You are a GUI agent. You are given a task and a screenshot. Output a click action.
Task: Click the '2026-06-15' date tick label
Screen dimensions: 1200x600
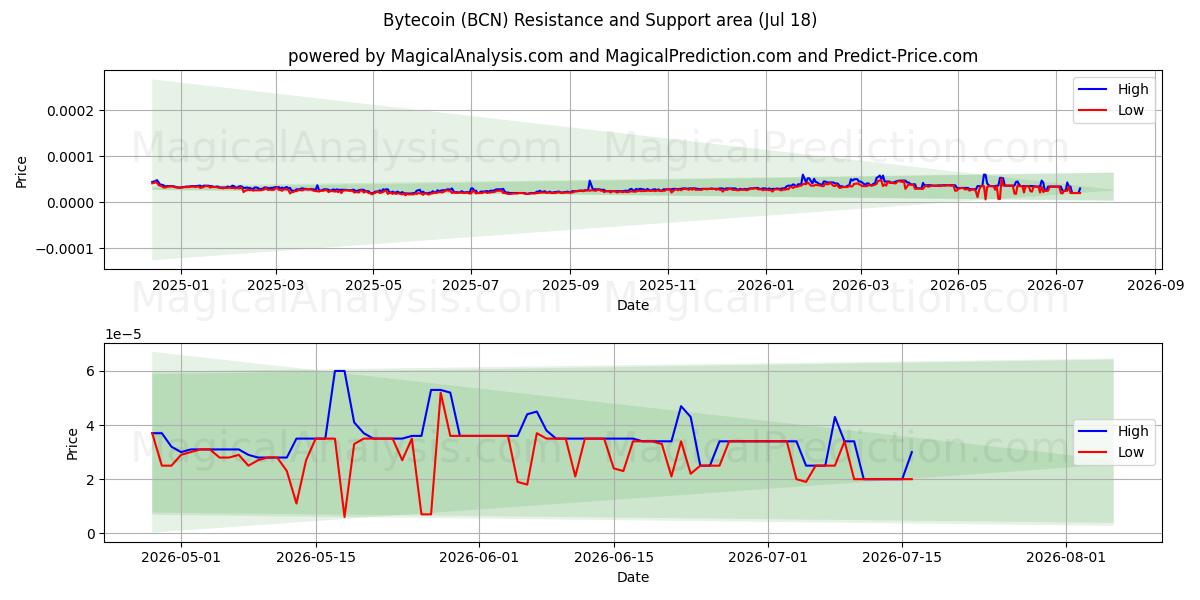click(614, 558)
